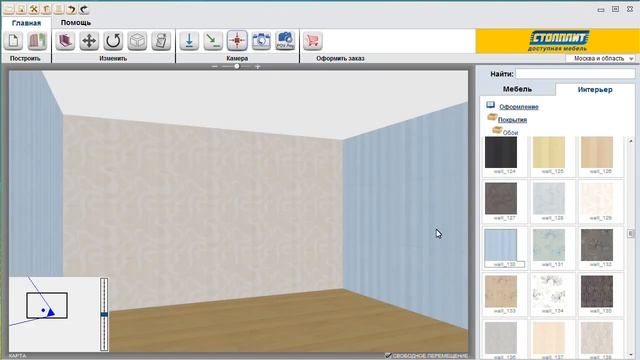
Task: Click the fourth quick toolbar icon
Action: (x=47, y=9)
